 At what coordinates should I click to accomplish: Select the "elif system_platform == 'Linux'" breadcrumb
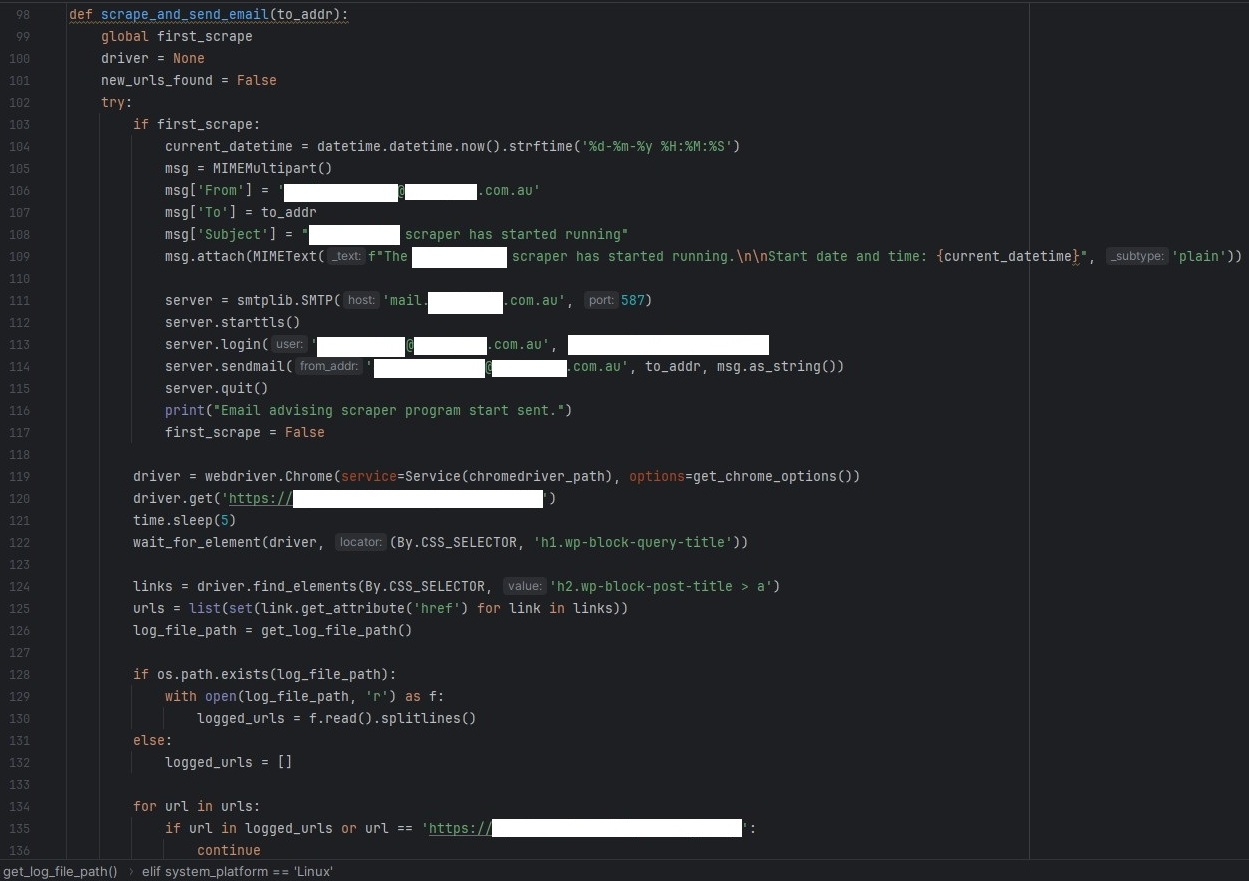[x=237, y=871]
